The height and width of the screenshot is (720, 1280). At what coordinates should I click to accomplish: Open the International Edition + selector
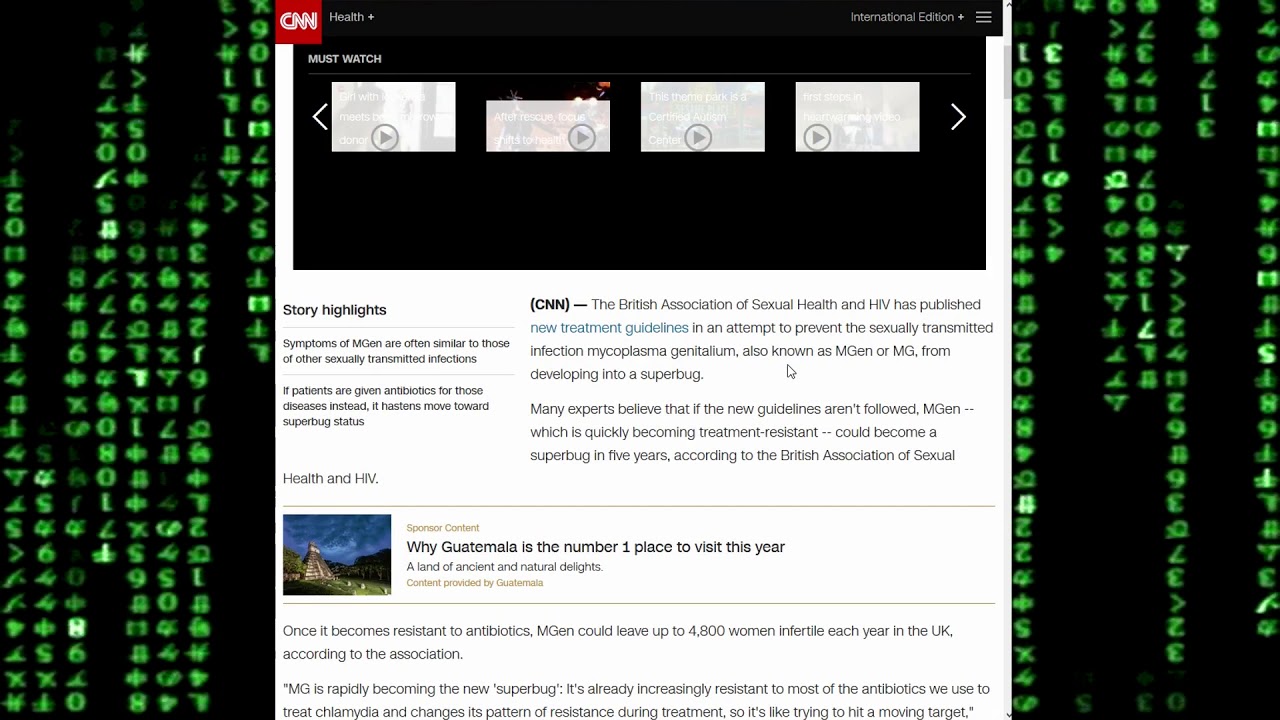tap(907, 17)
